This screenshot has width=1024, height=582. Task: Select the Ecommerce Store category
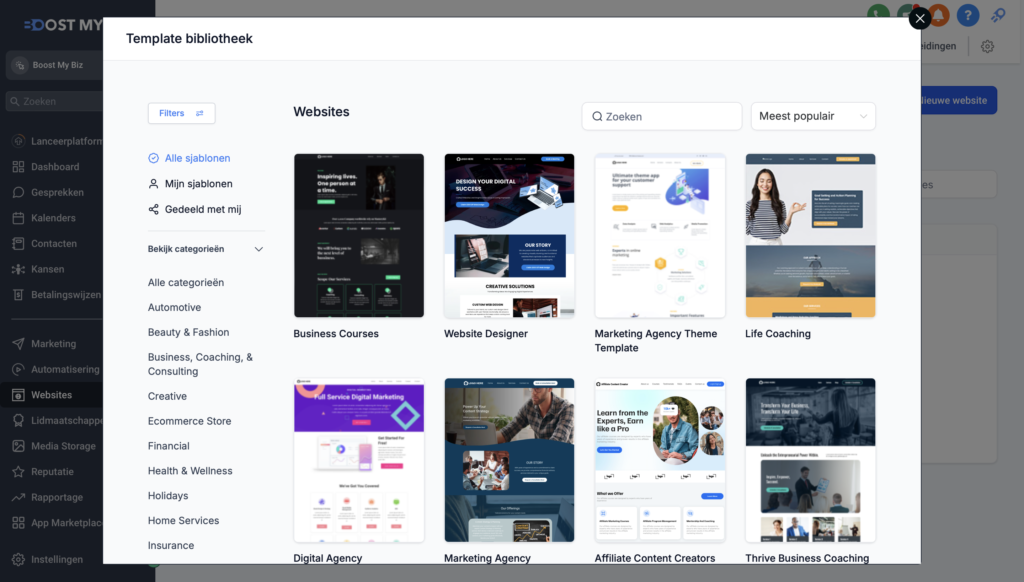click(189, 421)
